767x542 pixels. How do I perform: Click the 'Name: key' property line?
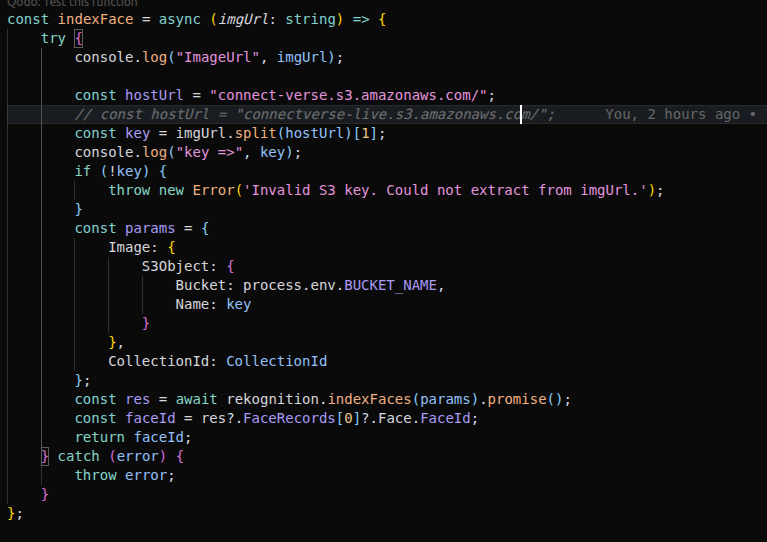[x=213, y=304]
